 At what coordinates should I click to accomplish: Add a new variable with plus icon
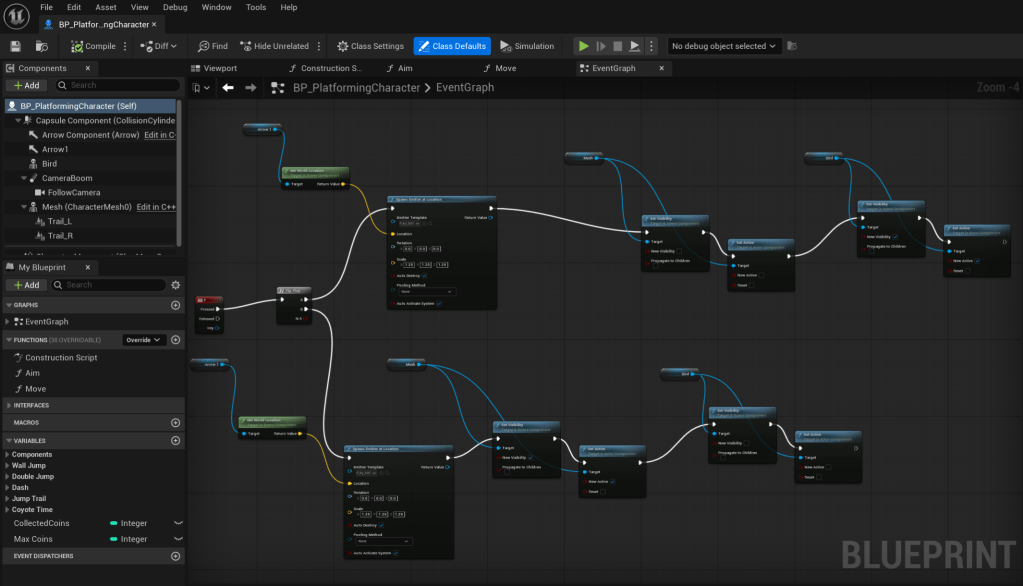tap(176, 440)
